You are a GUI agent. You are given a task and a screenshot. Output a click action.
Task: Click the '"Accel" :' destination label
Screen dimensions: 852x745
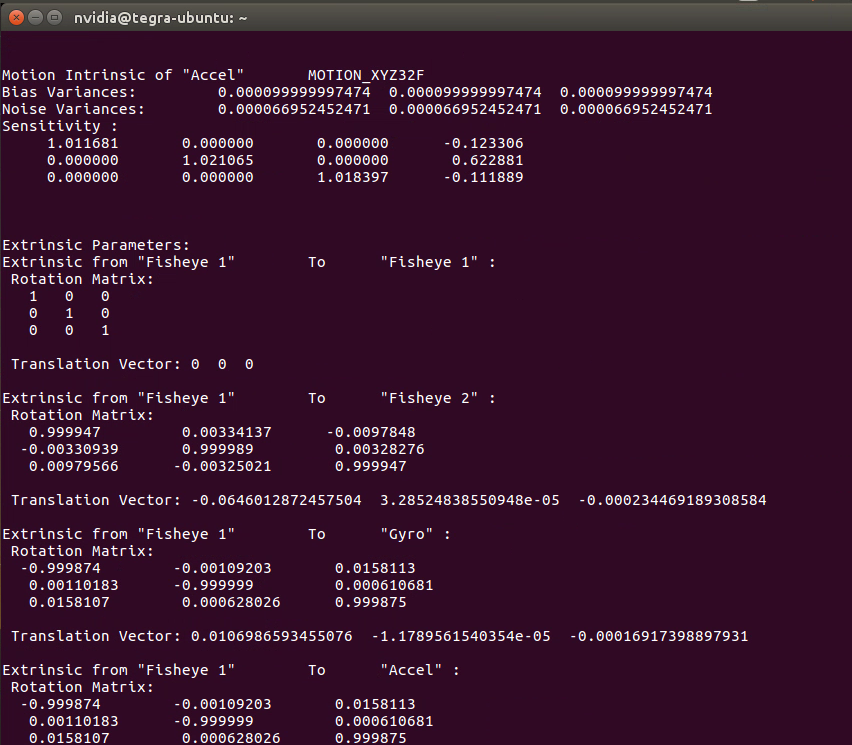420,670
